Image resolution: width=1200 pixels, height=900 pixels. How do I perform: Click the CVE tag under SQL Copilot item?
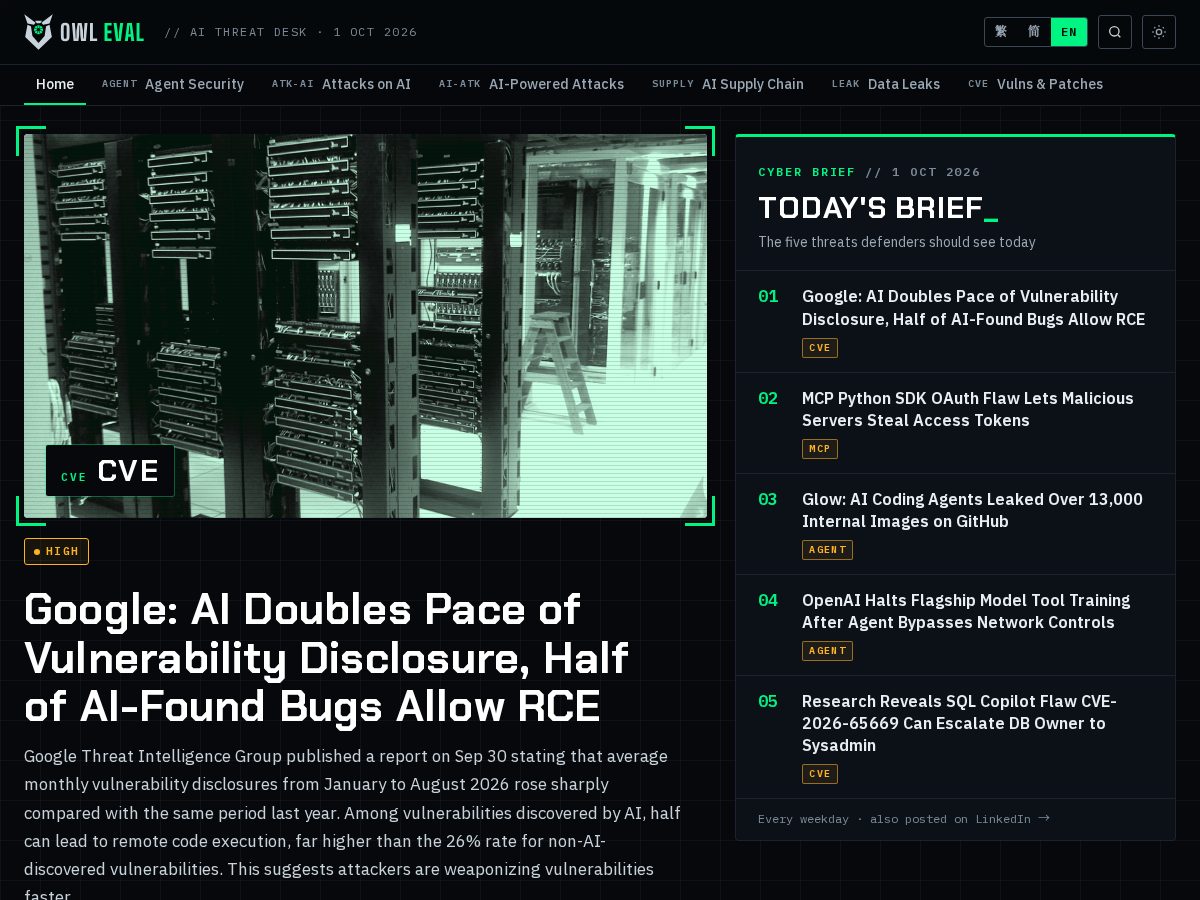click(820, 774)
